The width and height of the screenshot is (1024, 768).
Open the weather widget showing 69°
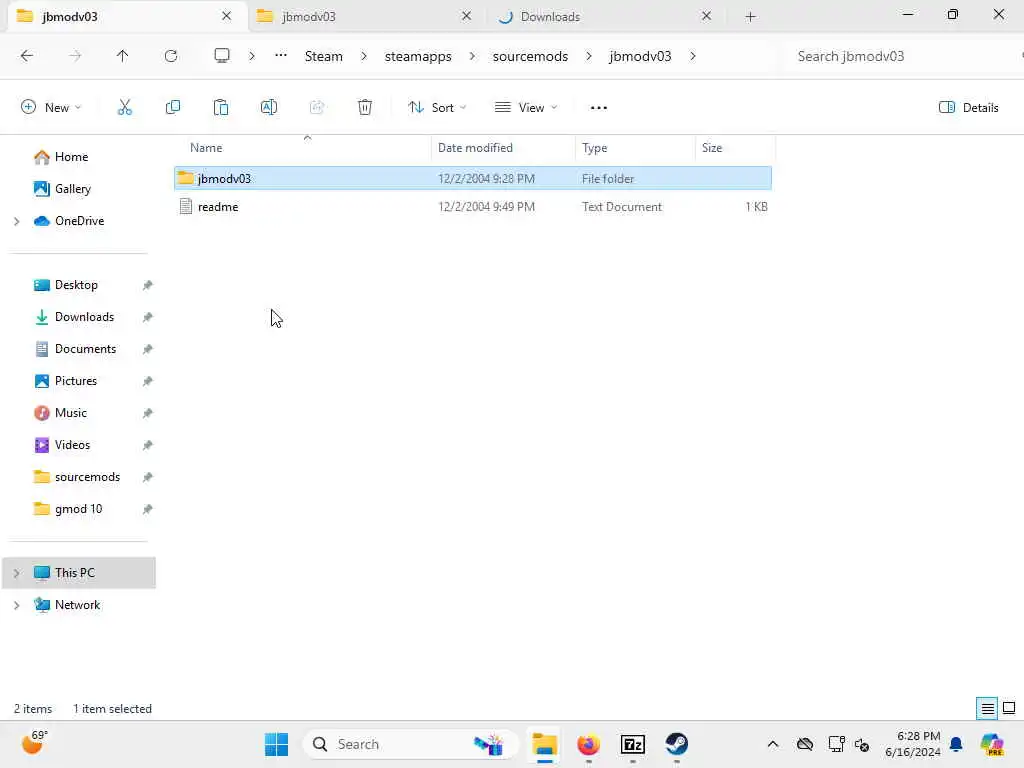34,743
